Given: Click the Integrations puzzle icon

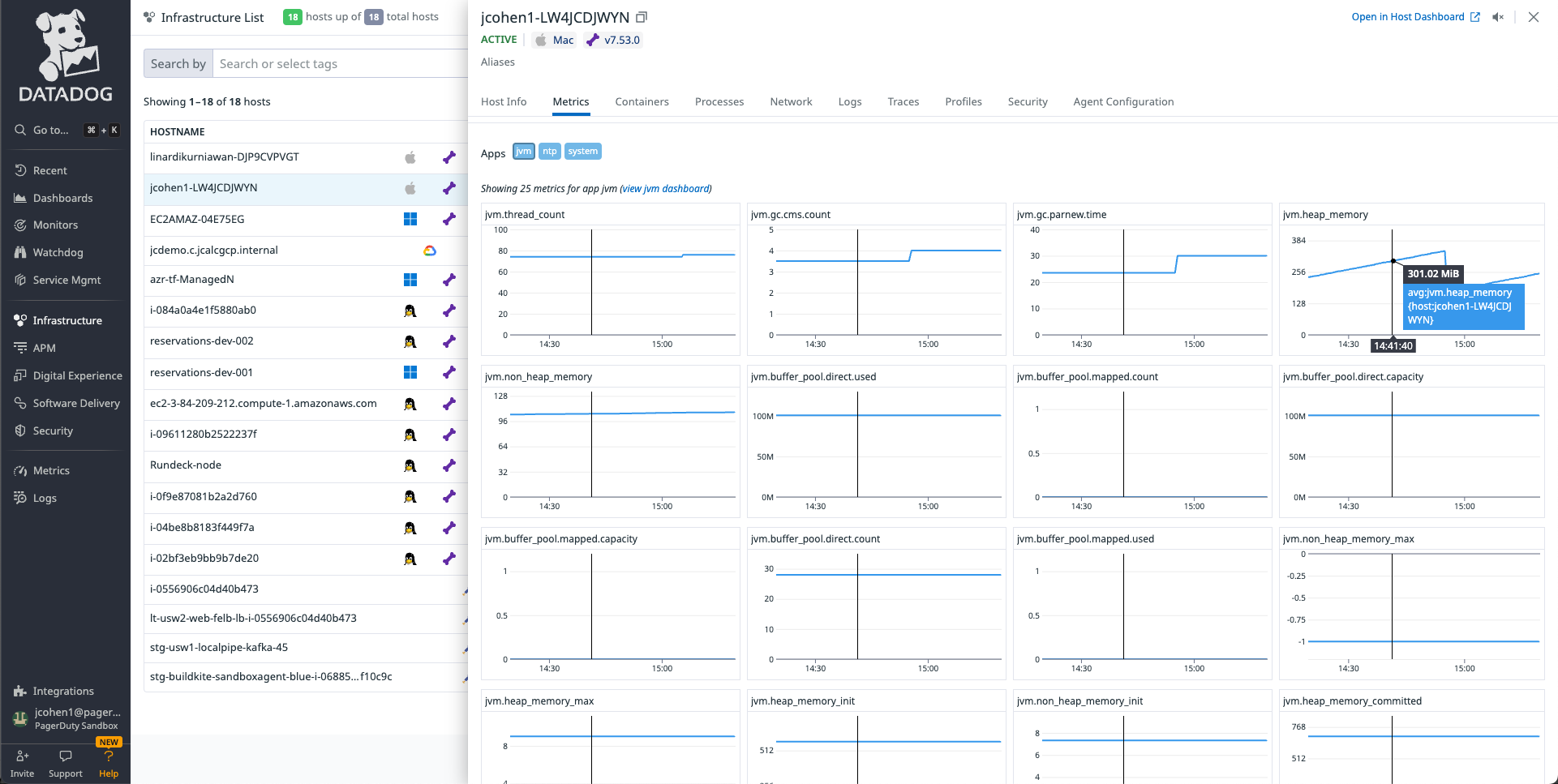Looking at the screenshot, I should [20, 691].
